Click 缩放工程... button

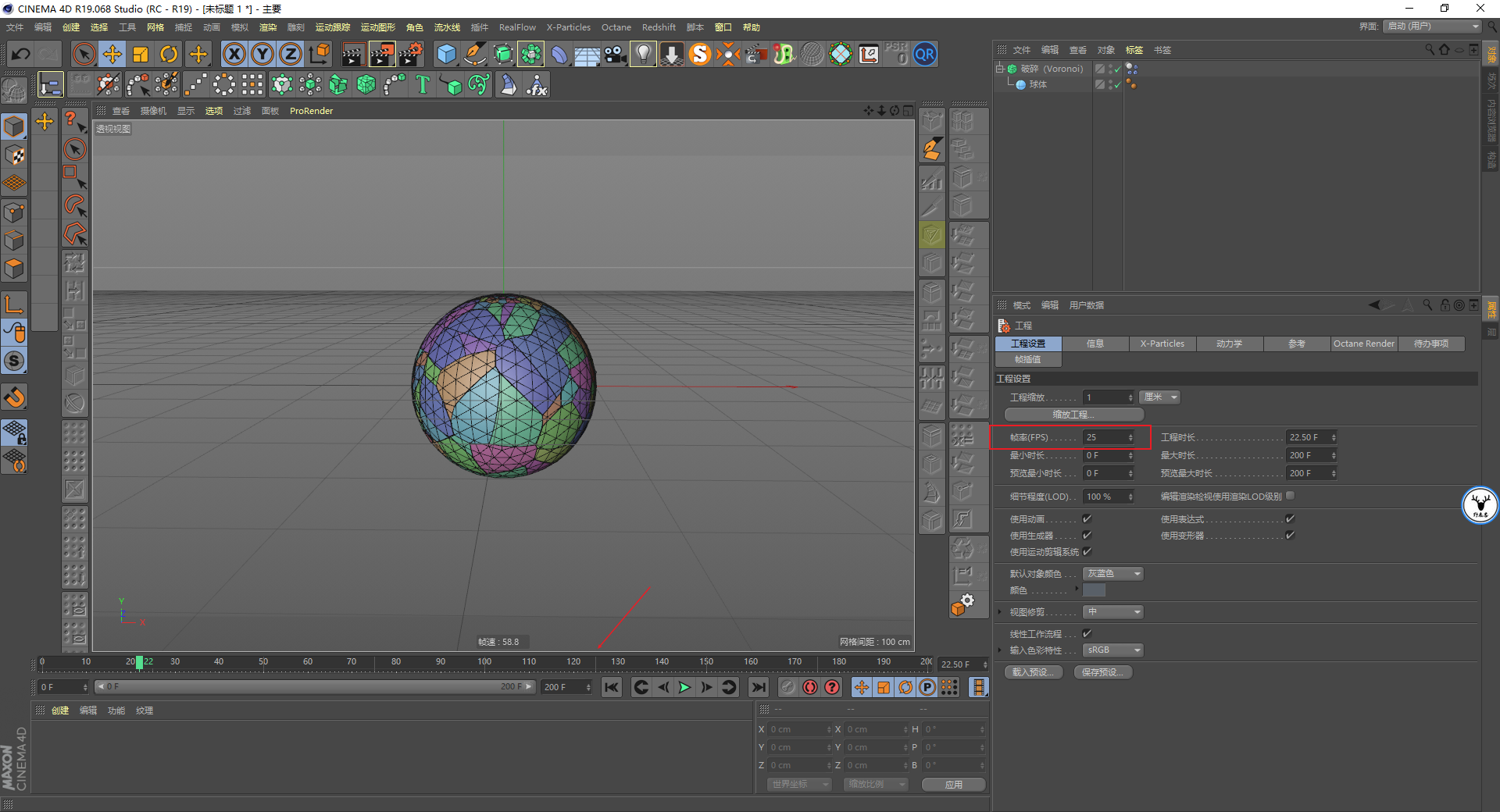1073,415
